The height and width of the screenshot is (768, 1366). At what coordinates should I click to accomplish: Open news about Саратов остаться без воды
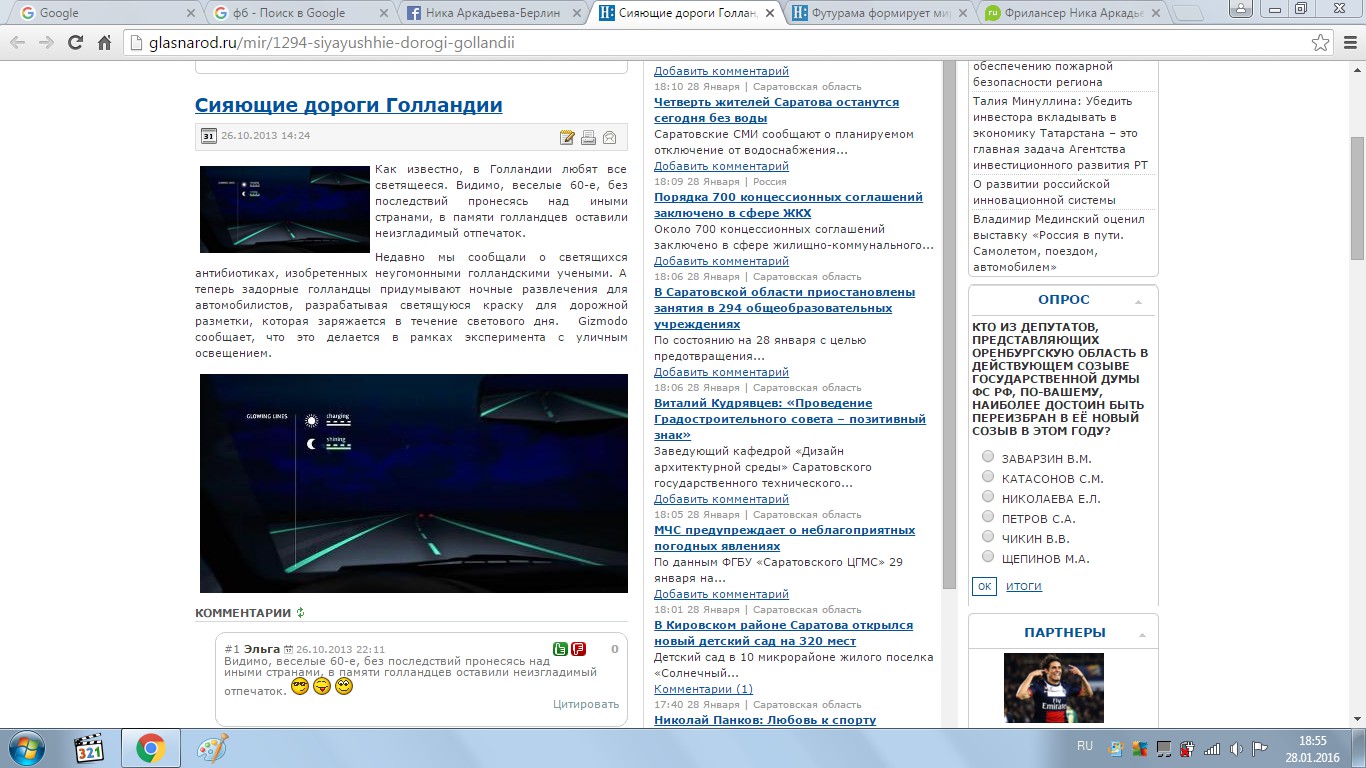776,110
